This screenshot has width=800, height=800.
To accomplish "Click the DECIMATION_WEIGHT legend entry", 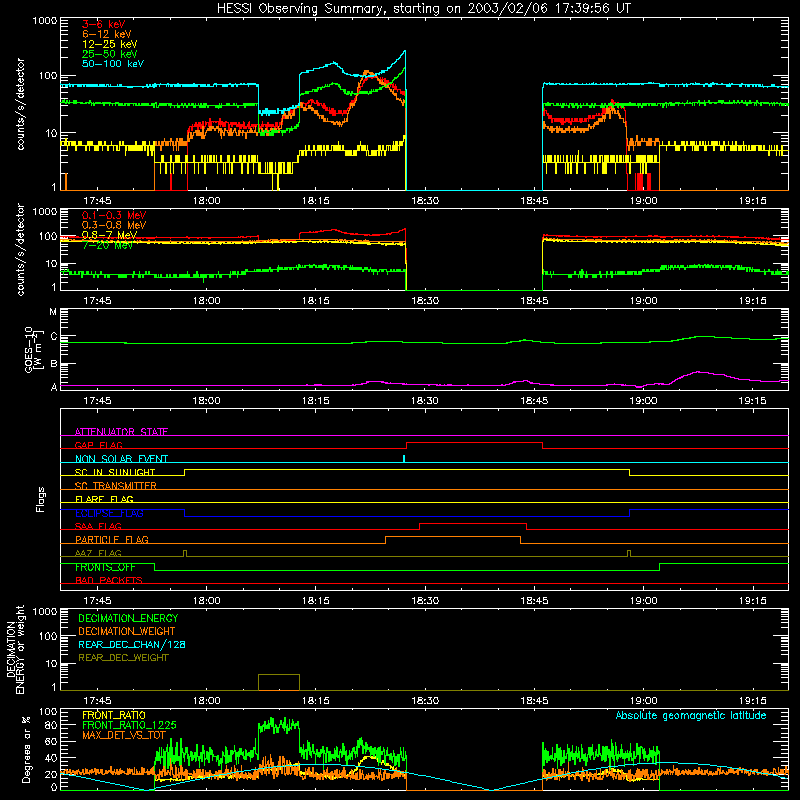I will coord(127,631).
